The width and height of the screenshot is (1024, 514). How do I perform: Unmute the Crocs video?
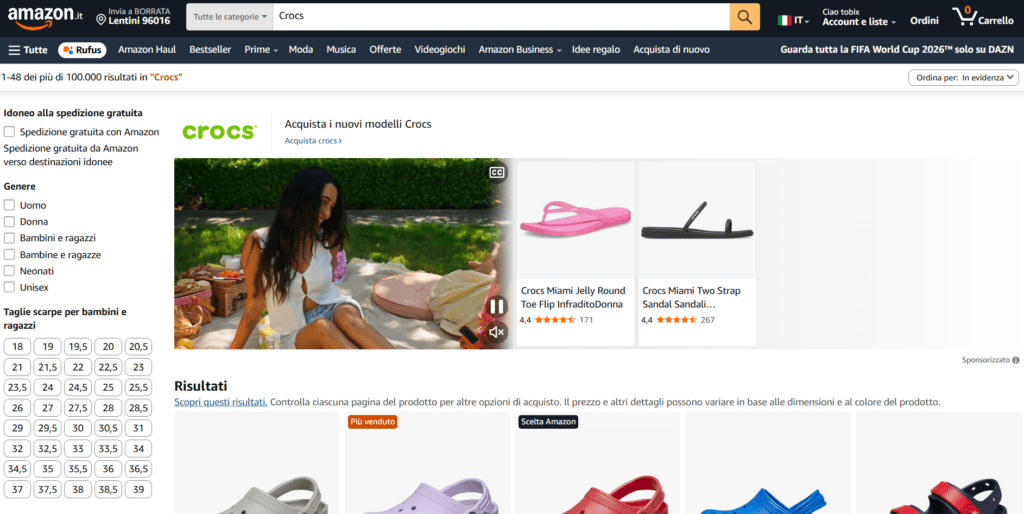(x=497, y=332)
